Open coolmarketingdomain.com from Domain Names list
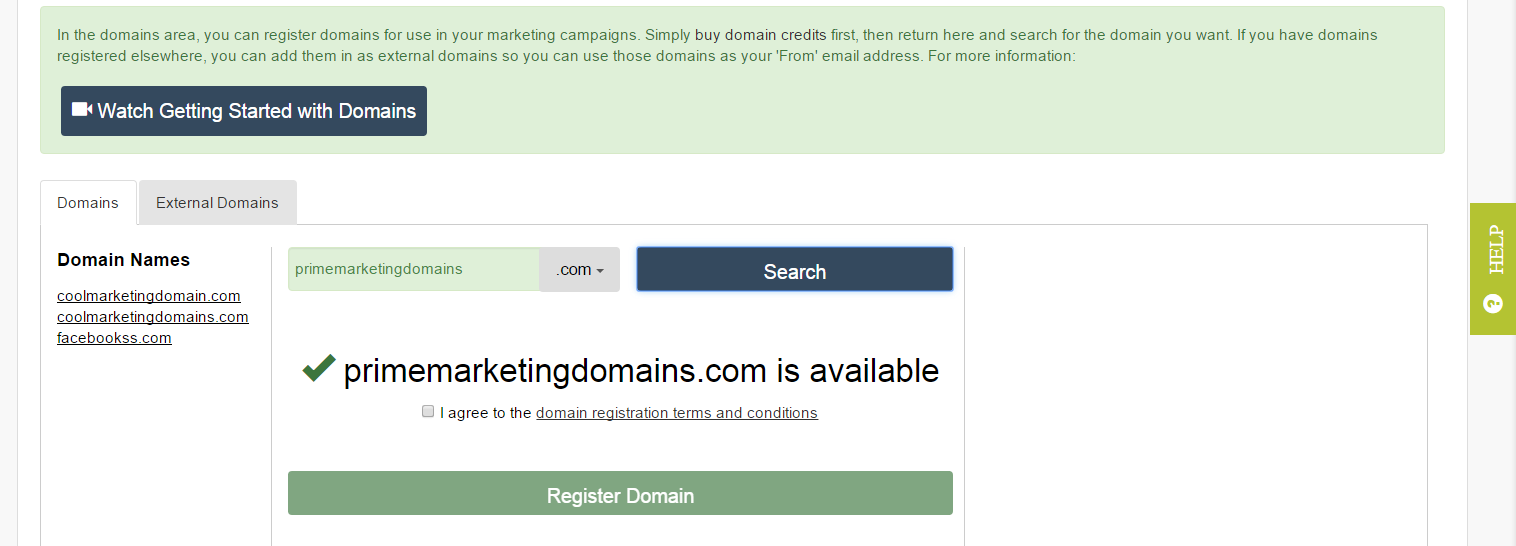The width and height of the screenshot is (1516, 546). coord(149,296)
